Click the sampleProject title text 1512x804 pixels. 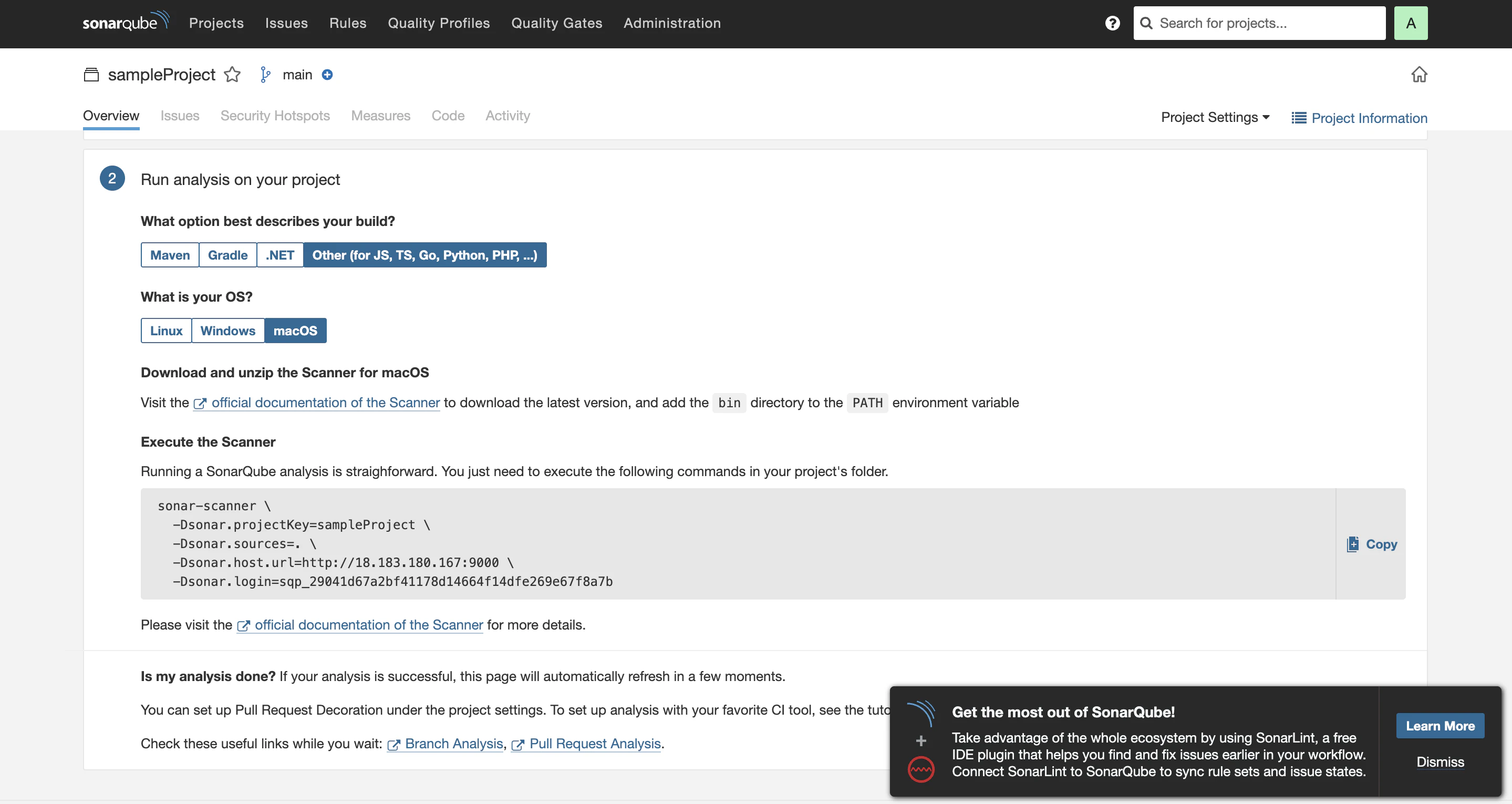161,75
